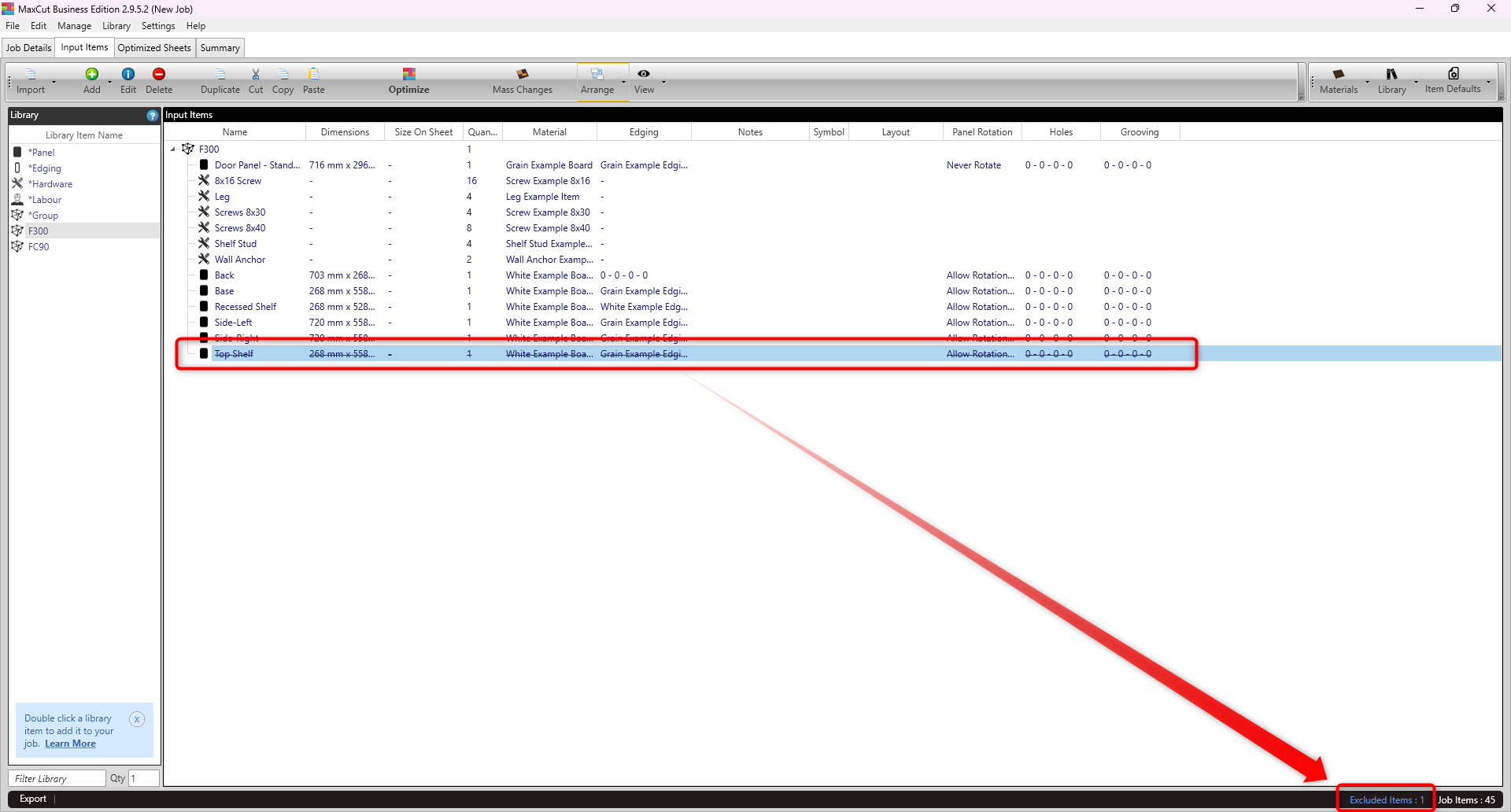This screenshot has width=1511, height=812.
Task: Click the Dimensions column header
Action: tap(345, 132)
